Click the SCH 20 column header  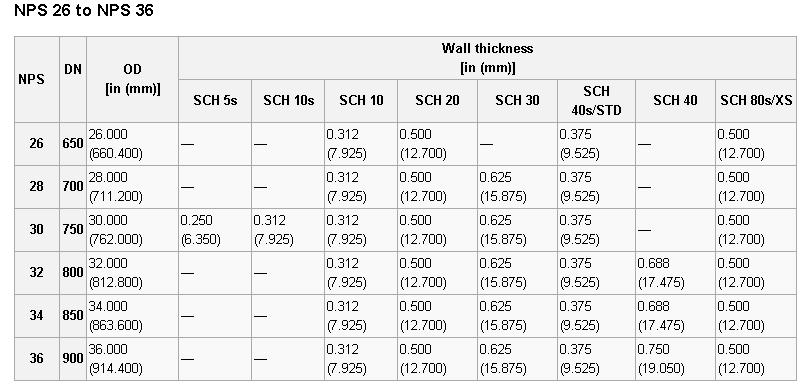[437, 101]
